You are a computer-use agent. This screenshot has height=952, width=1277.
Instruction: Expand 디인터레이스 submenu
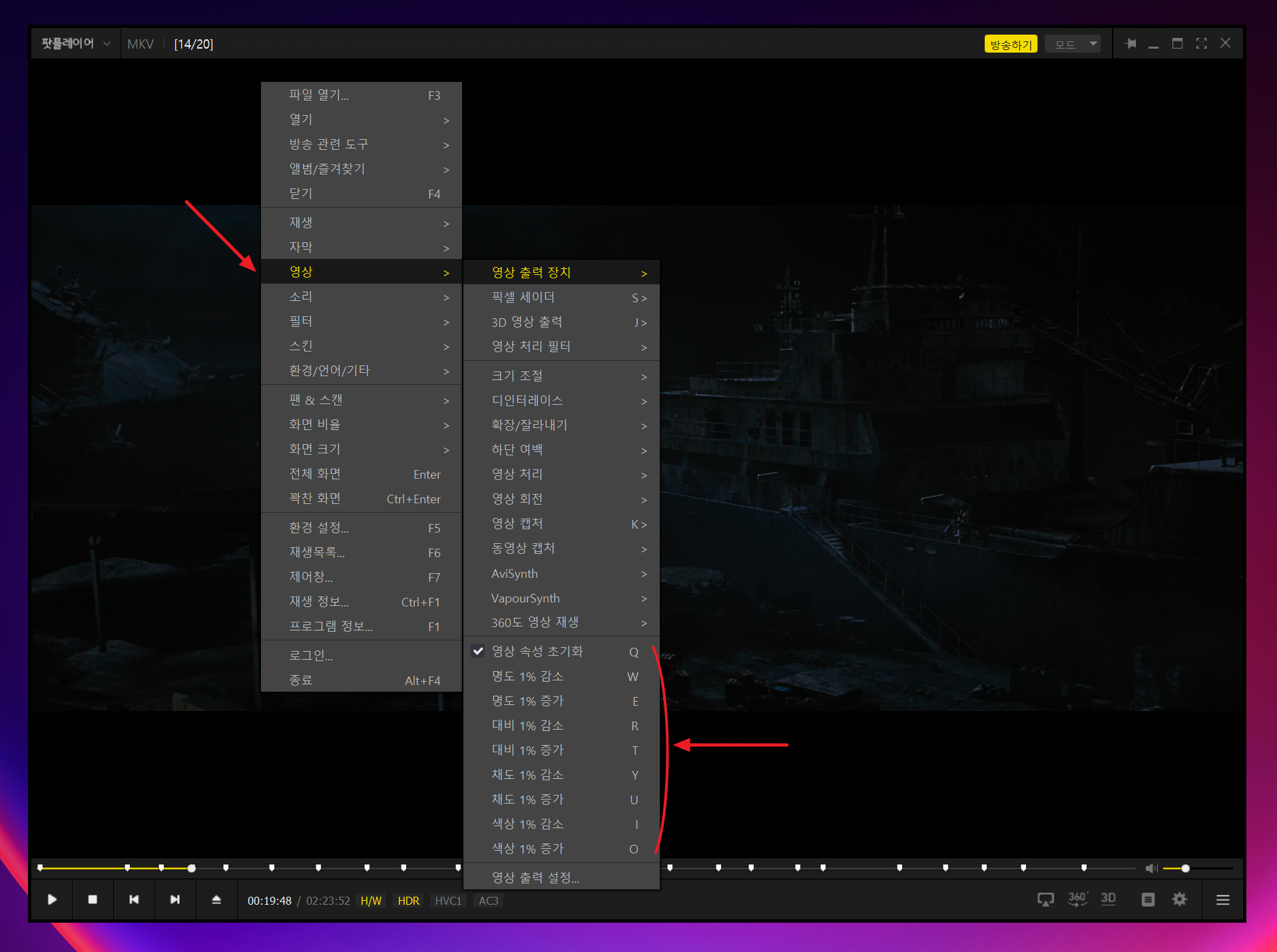click(561, 401)
